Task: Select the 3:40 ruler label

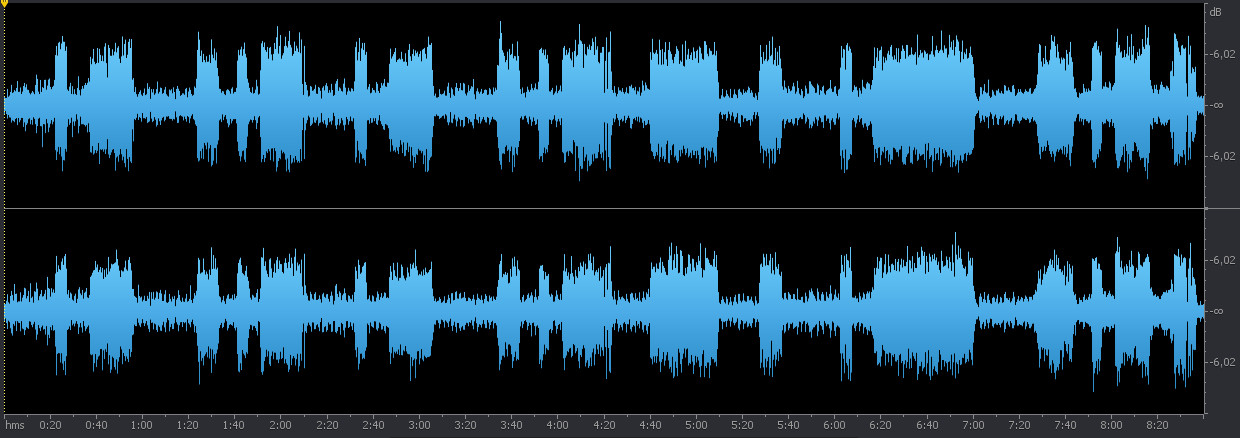Action: 511,424
